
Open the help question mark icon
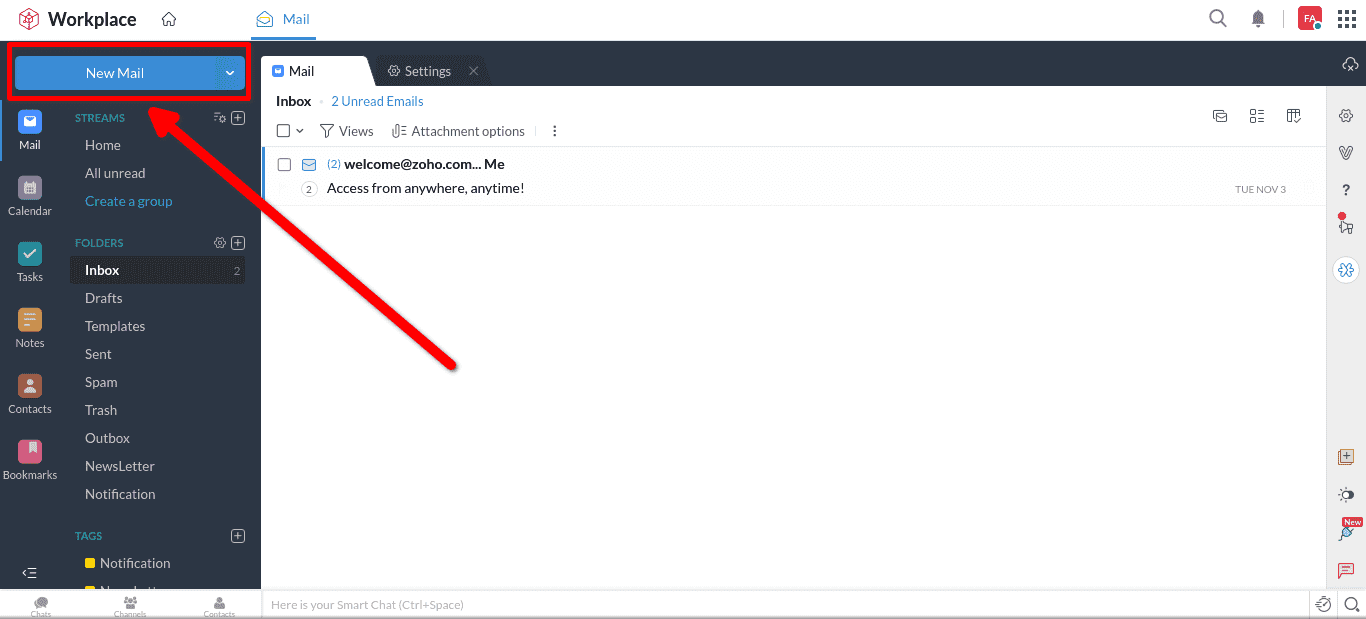(x=1345, y=189)
